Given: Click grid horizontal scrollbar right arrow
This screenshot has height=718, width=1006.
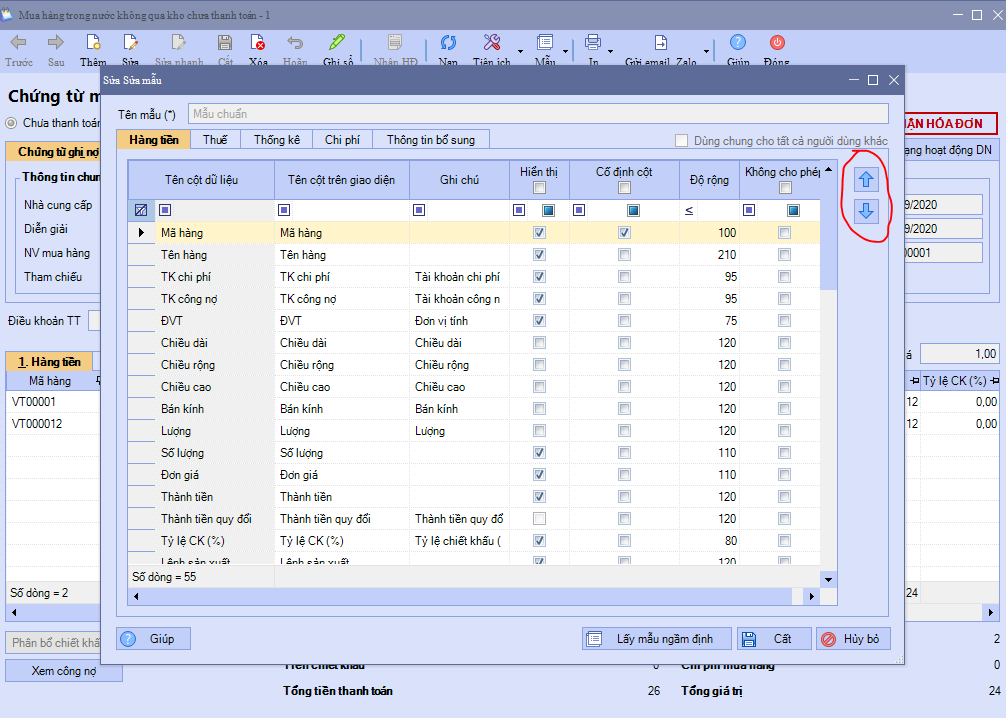Looking at the screenshot, I should [x=812, y=596].
